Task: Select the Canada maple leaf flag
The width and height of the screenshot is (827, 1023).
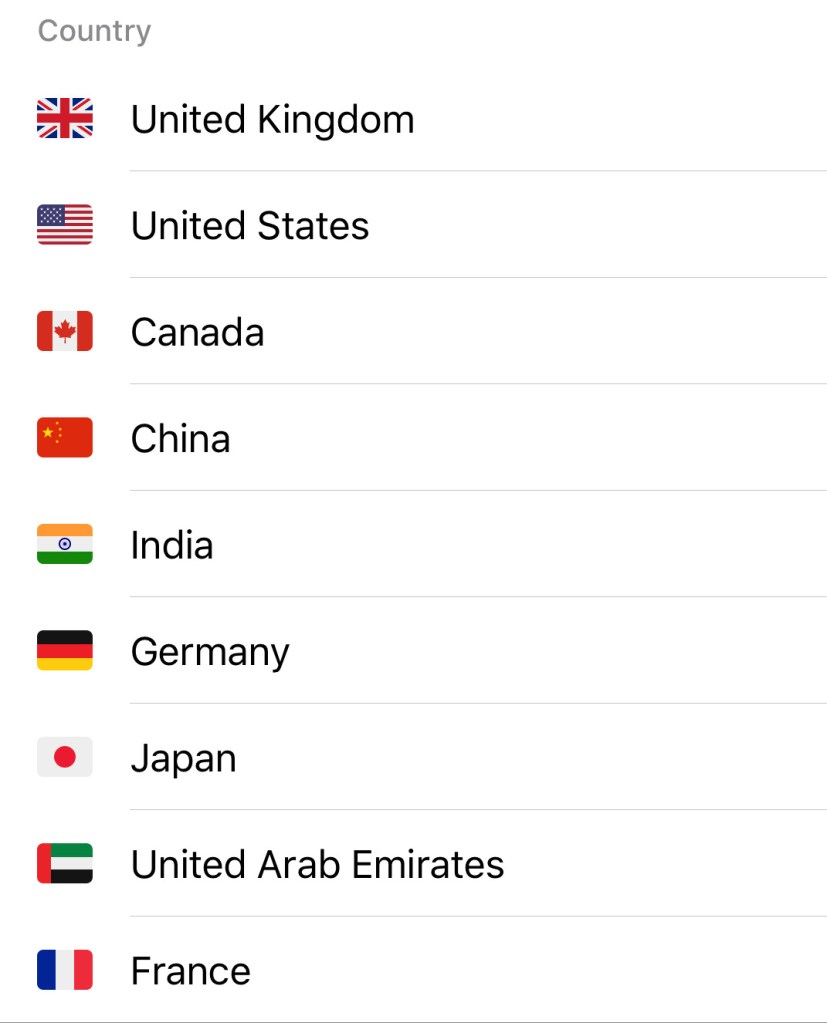Action: coord(65,331)
